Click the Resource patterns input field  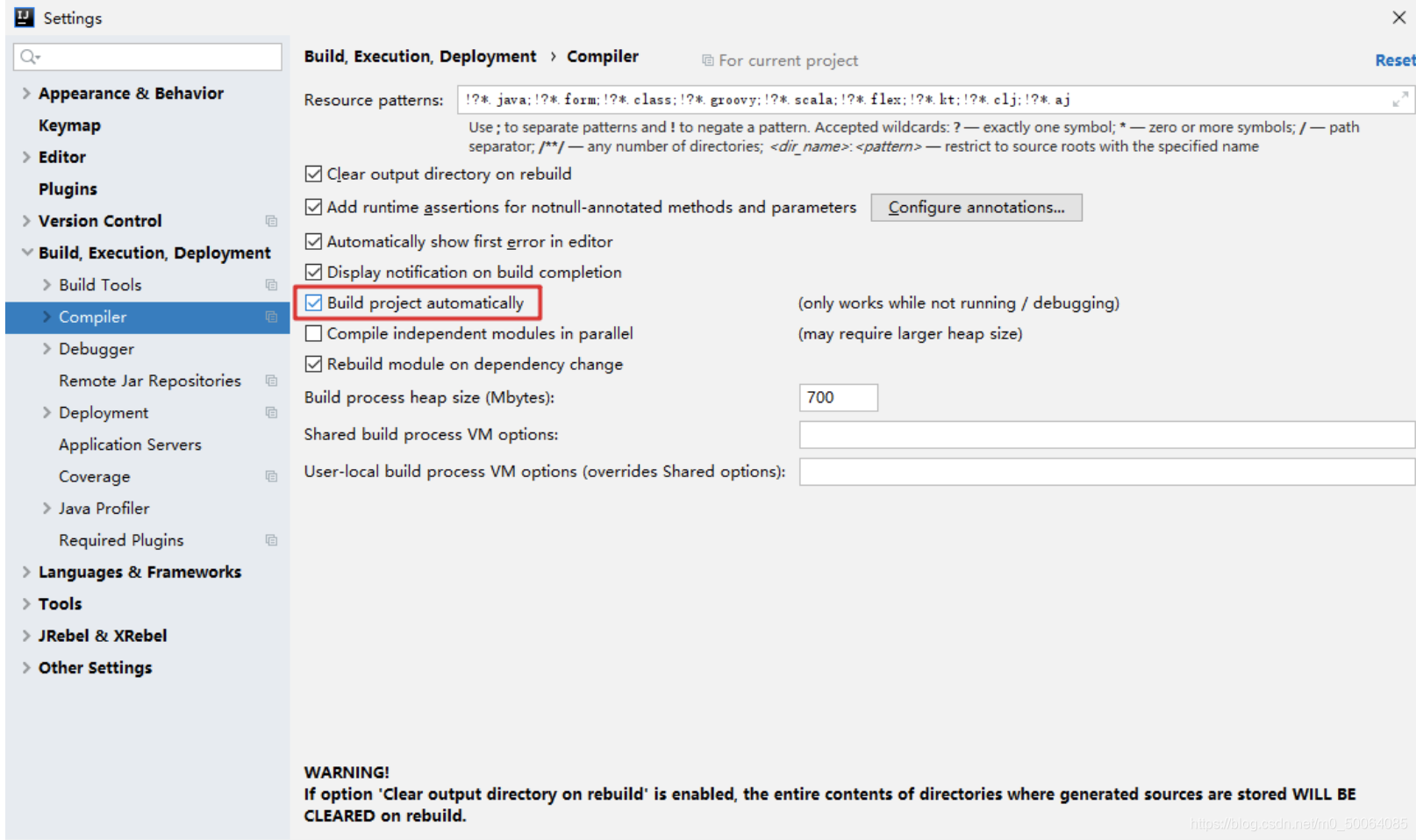click(935, 100)
